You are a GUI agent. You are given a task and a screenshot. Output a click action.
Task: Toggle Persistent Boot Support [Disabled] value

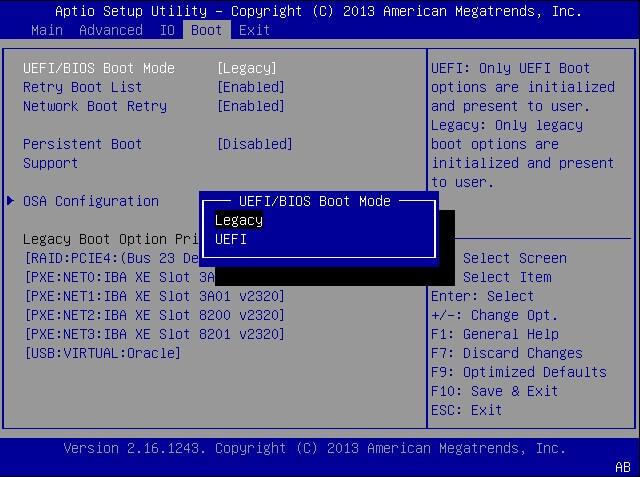(x=255, y=144)
